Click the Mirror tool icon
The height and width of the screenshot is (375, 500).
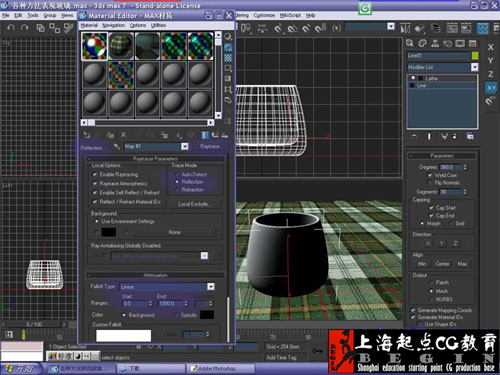coord(405,29)
